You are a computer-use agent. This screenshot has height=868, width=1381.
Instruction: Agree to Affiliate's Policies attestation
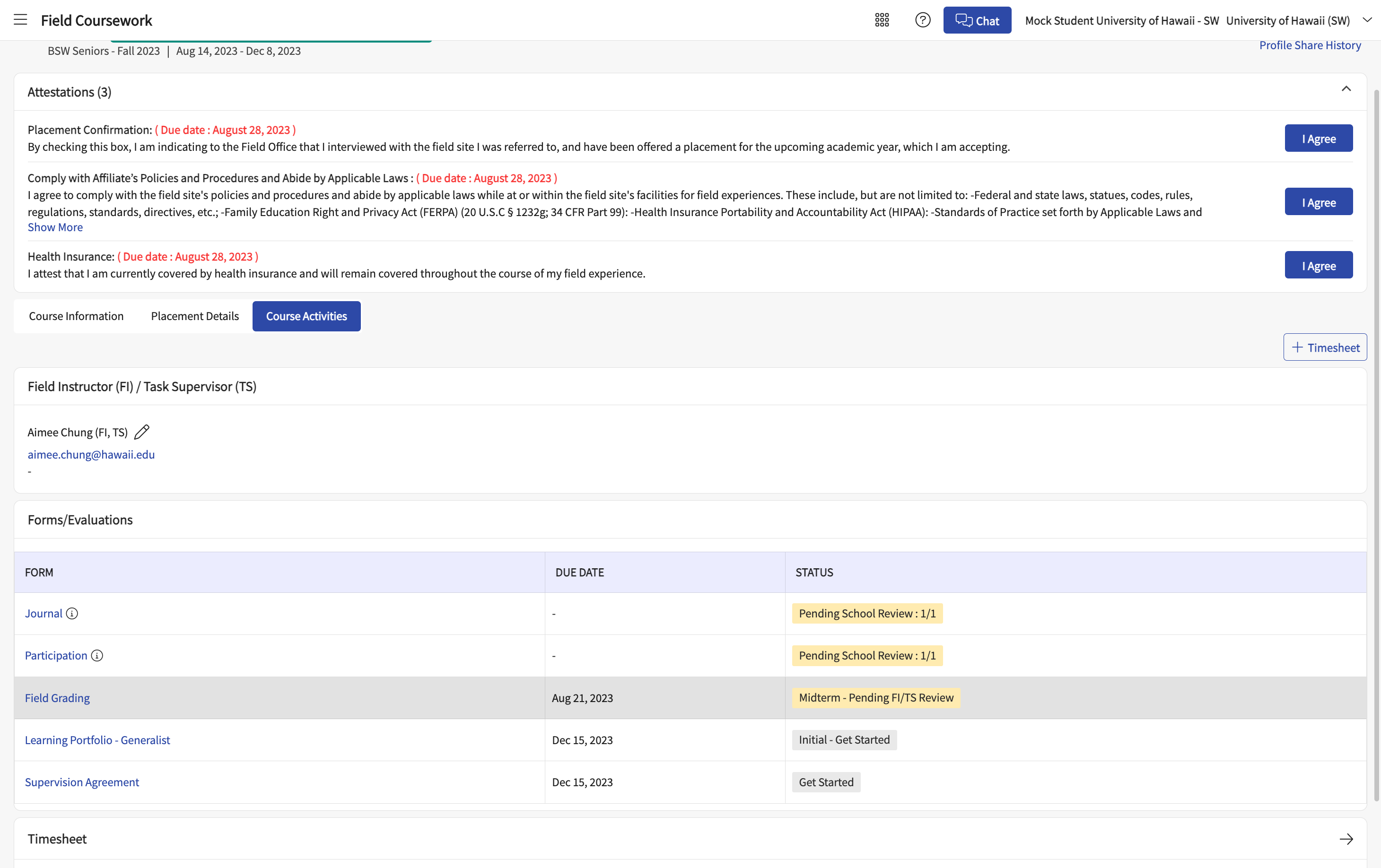(x=1319, y=202)
